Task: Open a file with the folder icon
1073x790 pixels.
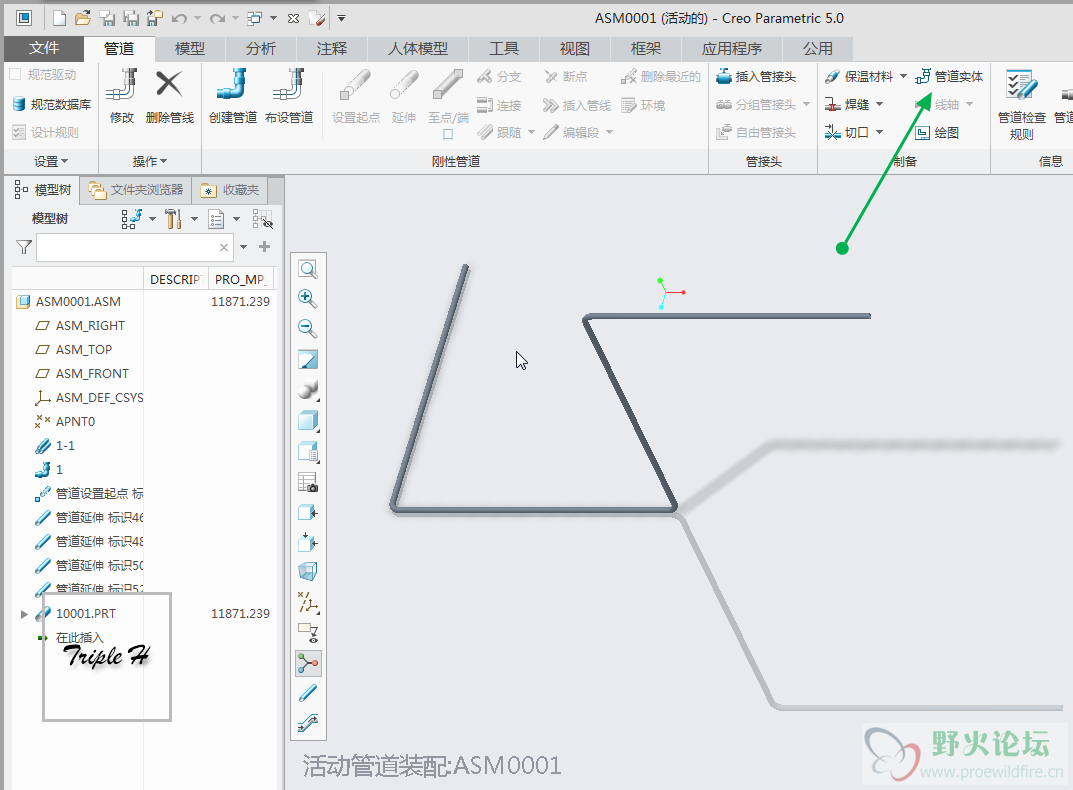Action: point(83,18)
